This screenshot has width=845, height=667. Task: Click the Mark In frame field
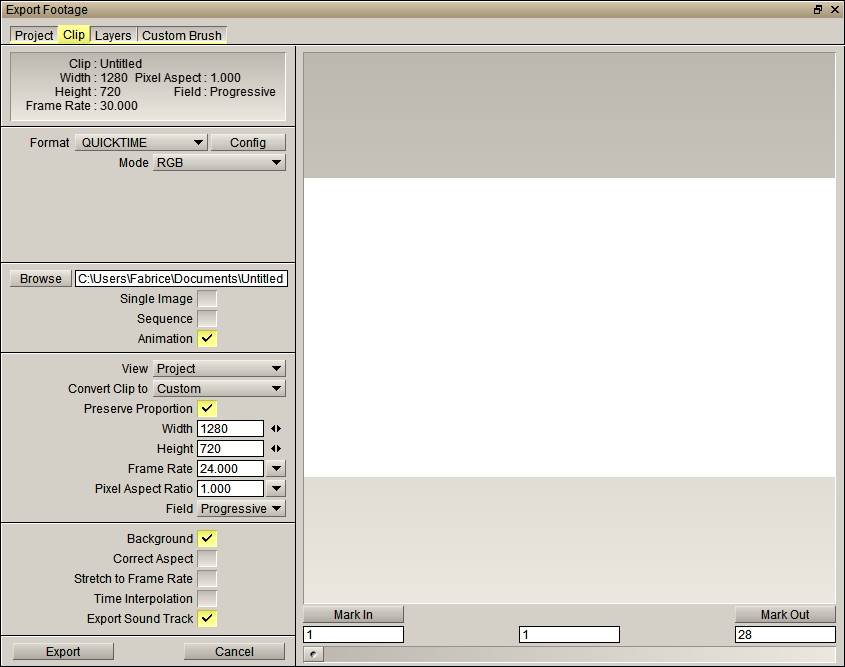(x=354, y=635)
